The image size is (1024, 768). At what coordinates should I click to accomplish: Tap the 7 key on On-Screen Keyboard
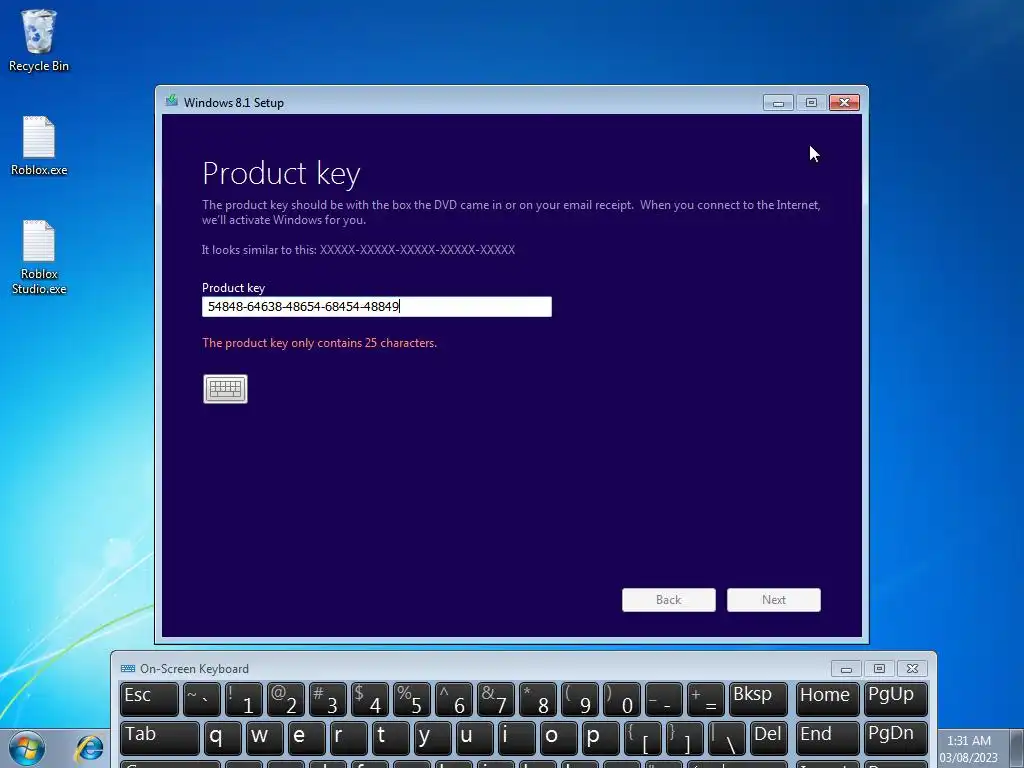pos(496,699)
